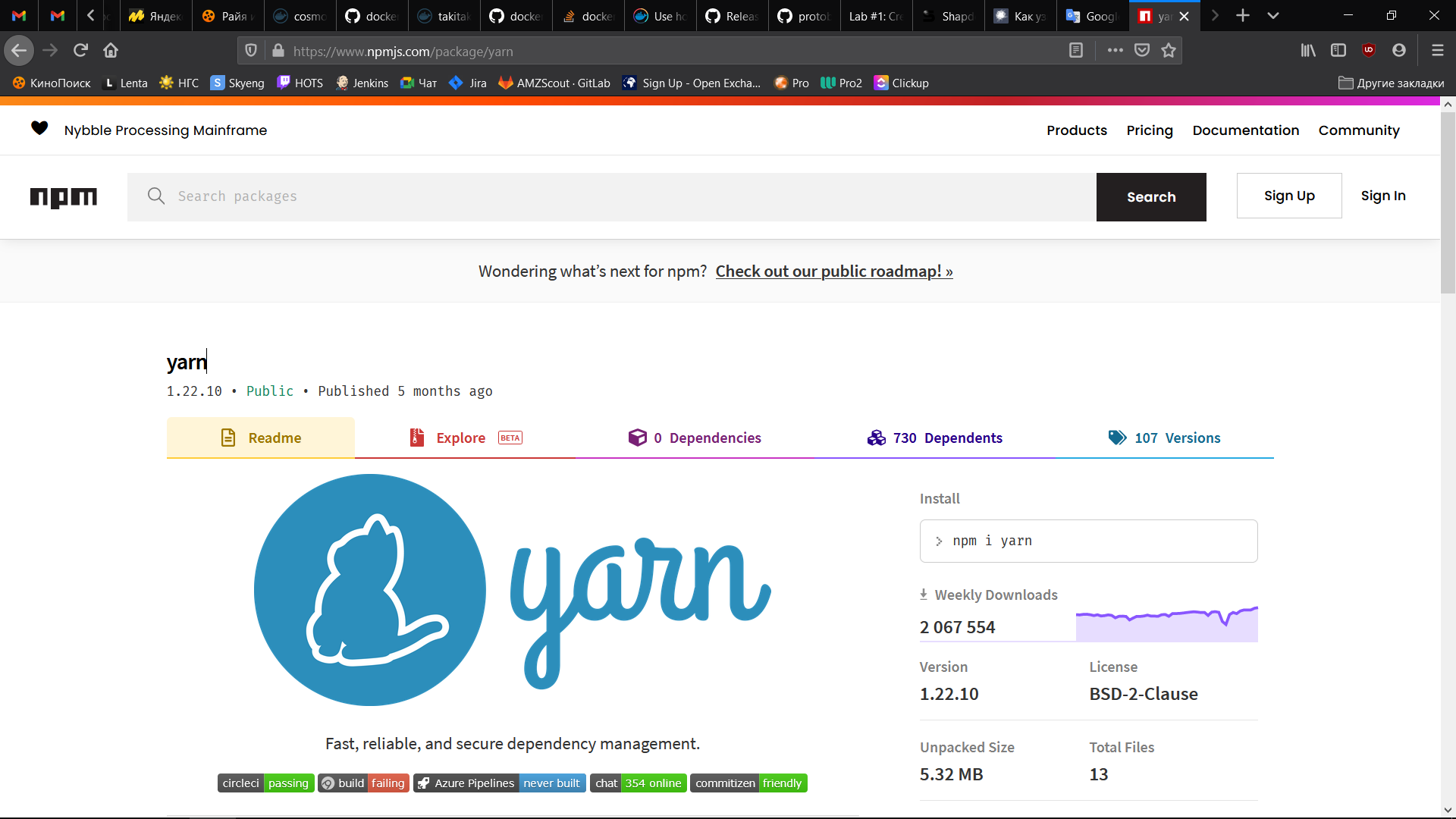The height and width of the screenshot is (819, 1456).
Task: Open the public roadmap link
Action: tap(834, 271)
